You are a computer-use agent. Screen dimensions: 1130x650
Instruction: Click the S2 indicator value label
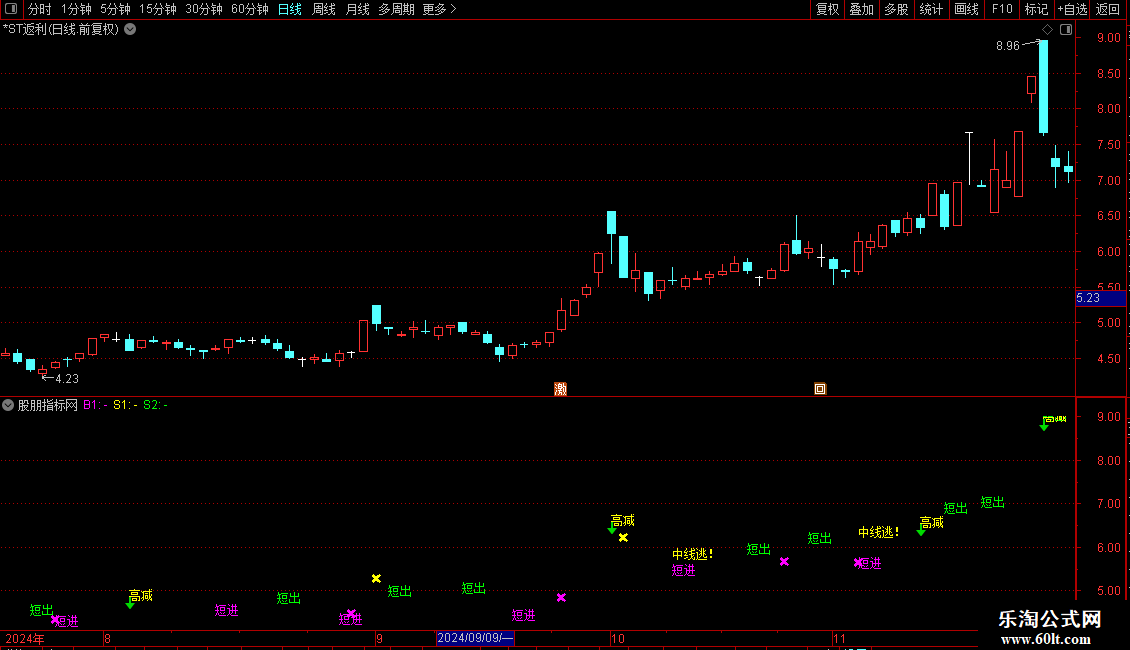(156, 405)
